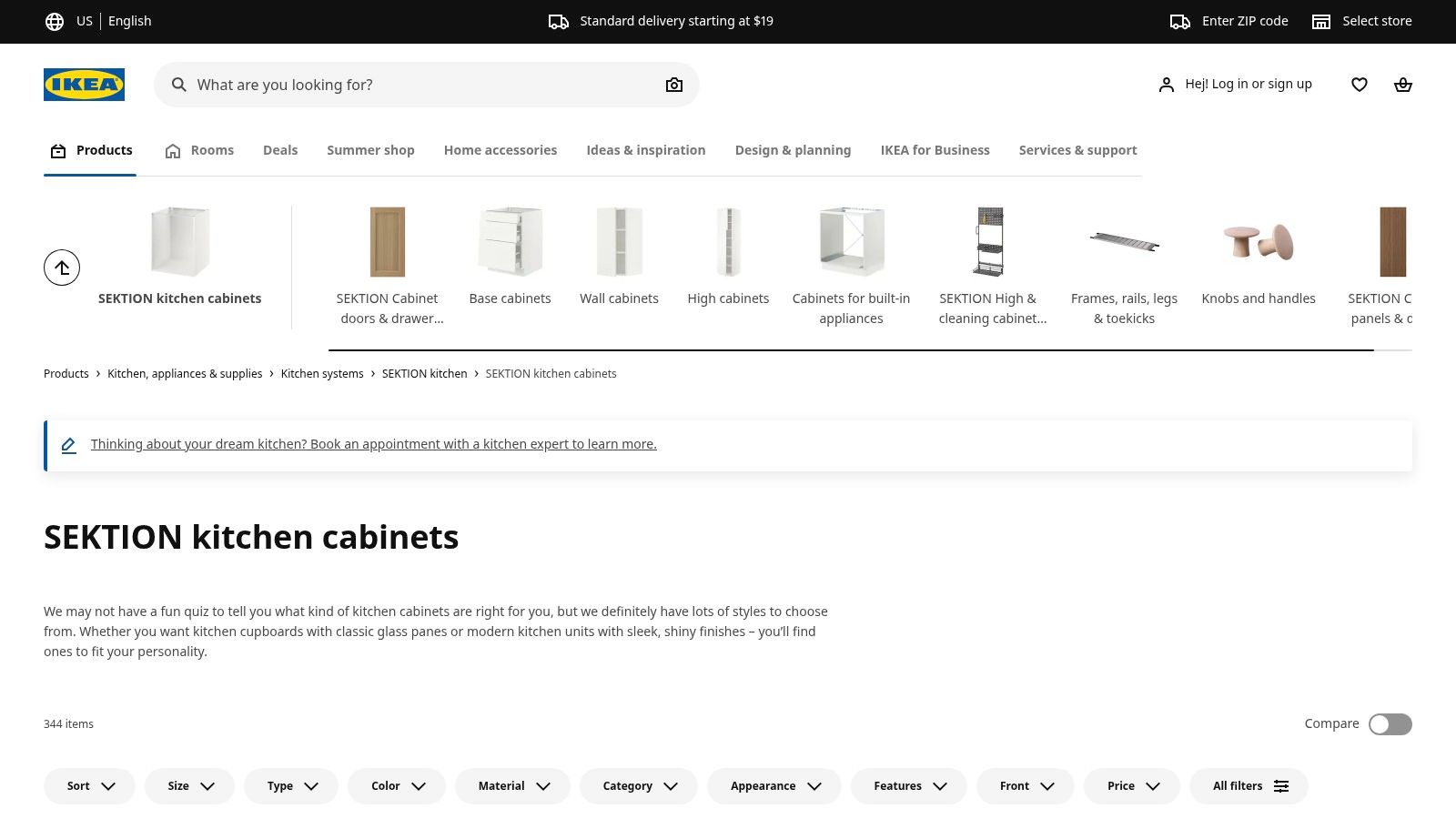Click the category carousel horizontal scrollbar
1456x819 pixels.
click(x=851, y=350)
